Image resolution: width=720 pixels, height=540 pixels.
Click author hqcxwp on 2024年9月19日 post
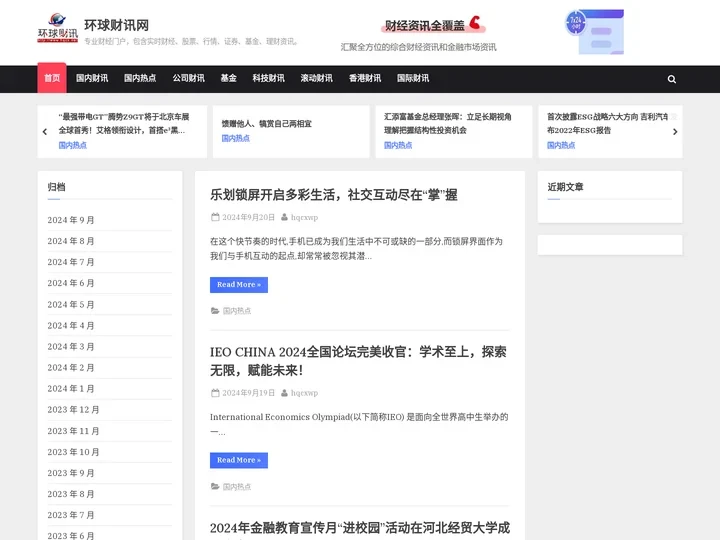[x=304, y=393]
